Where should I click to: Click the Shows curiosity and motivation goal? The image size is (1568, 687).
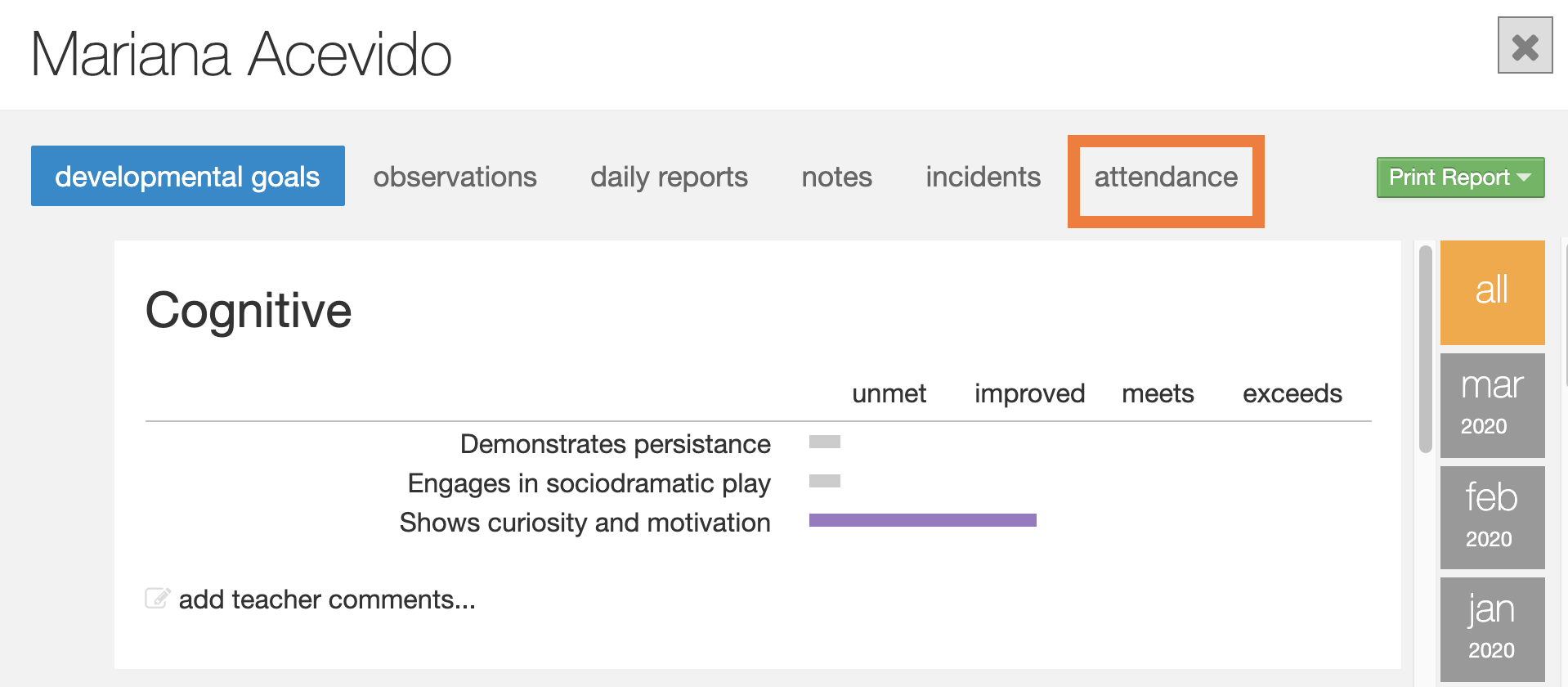click(585, 523)
